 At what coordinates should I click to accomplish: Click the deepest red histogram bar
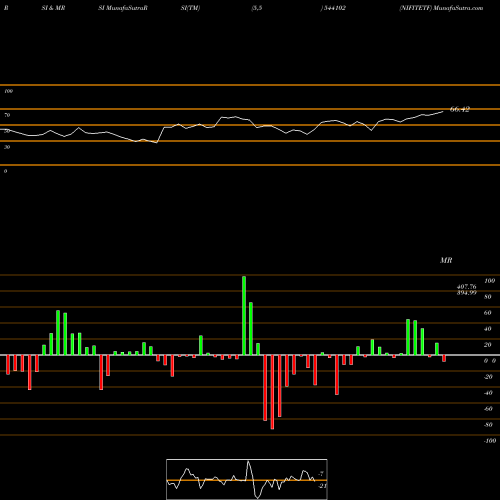pyautogui.click(x=272, y=392)
